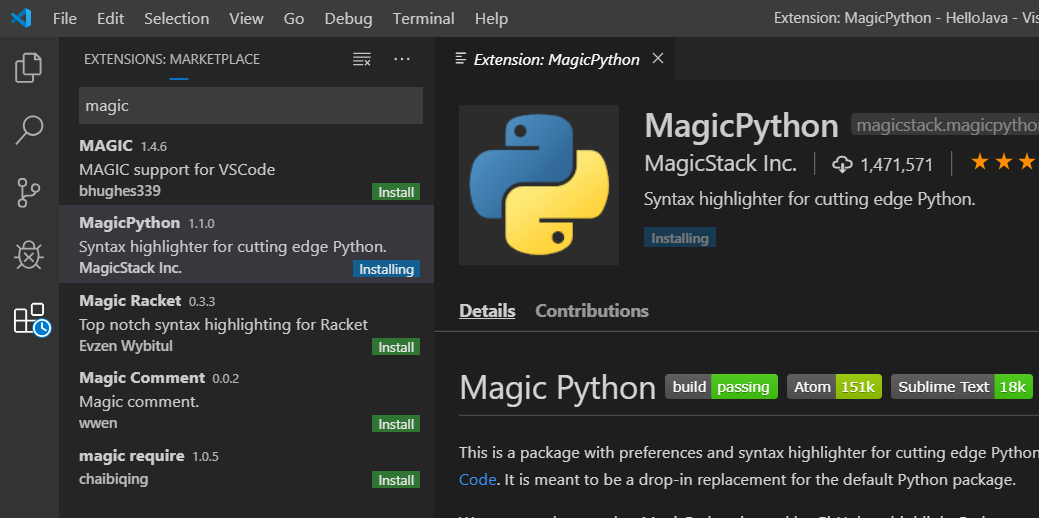
Task: Click the VS Code logo icon
Action: [x=21, y=18]
